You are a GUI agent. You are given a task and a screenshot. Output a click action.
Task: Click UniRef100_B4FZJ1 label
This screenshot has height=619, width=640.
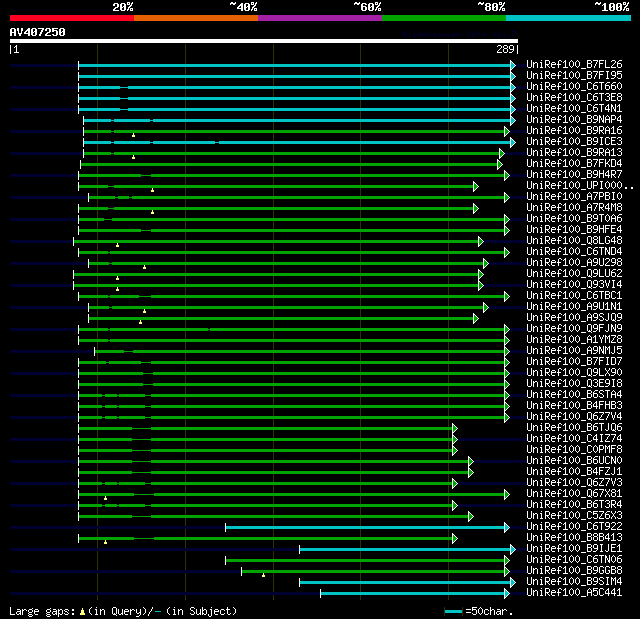[574, 472]
